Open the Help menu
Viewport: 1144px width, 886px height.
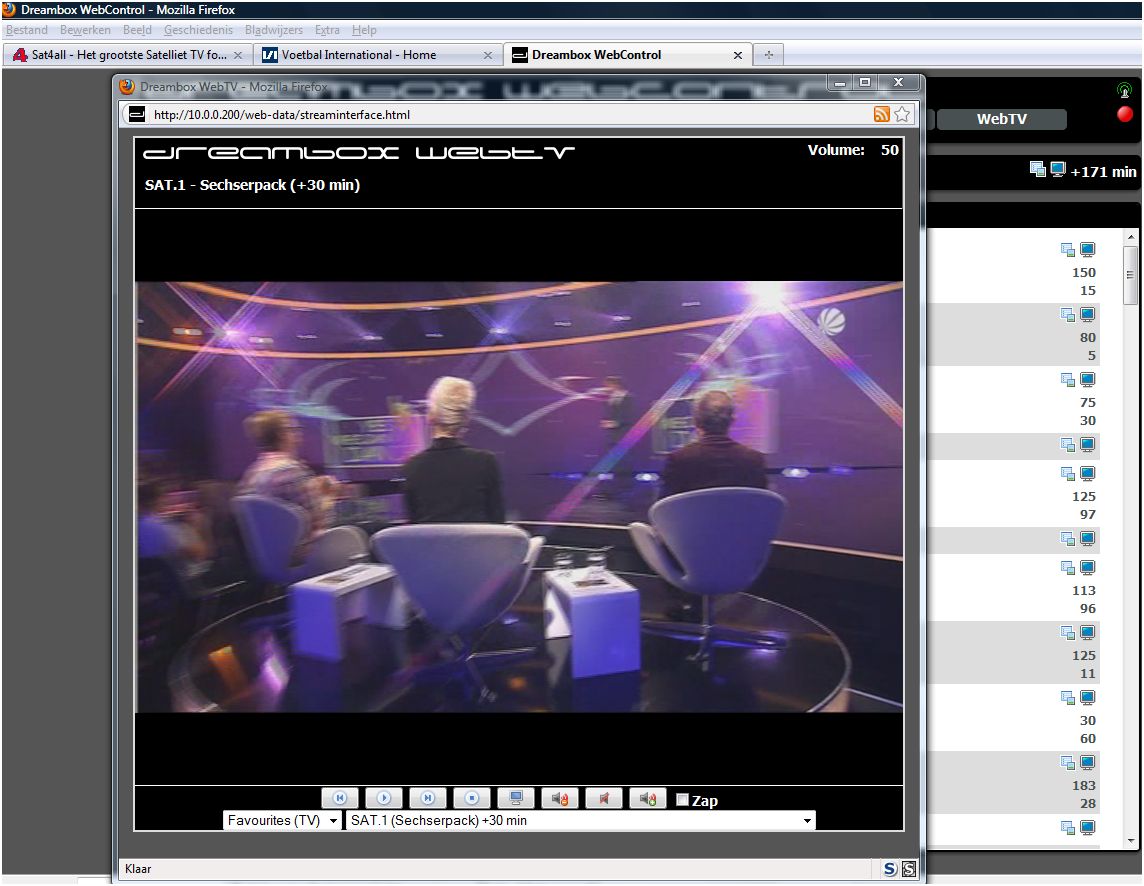(364, 30)
